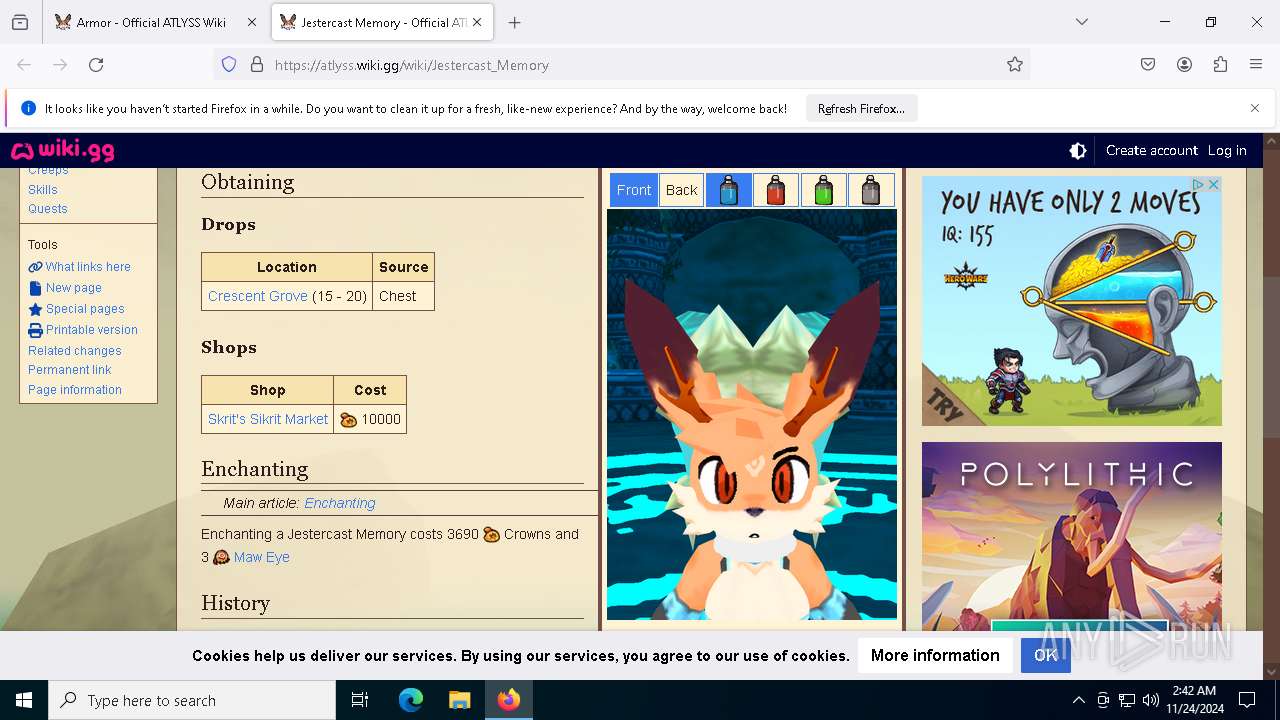The width and height of the screenshot is (1280, 720).
Task: Open the Quests sidebar link
Action: [48, 208]
